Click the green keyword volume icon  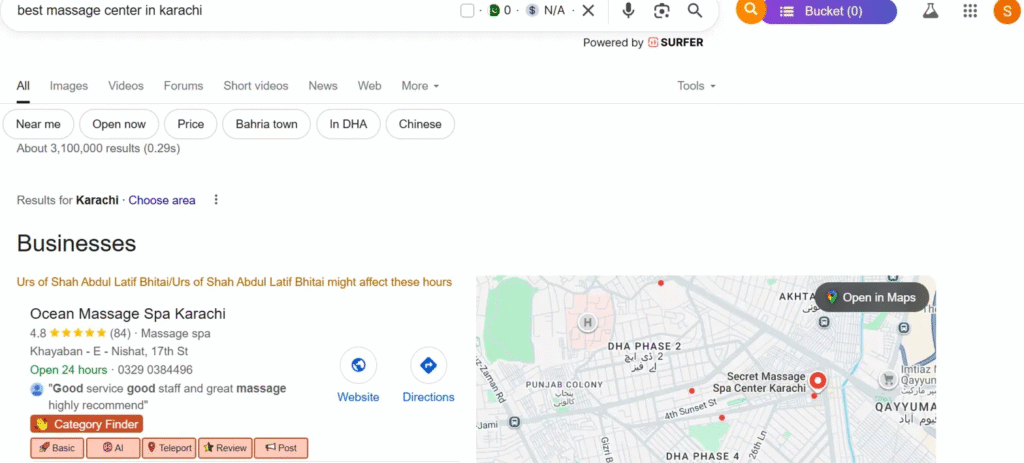(494, 10)
